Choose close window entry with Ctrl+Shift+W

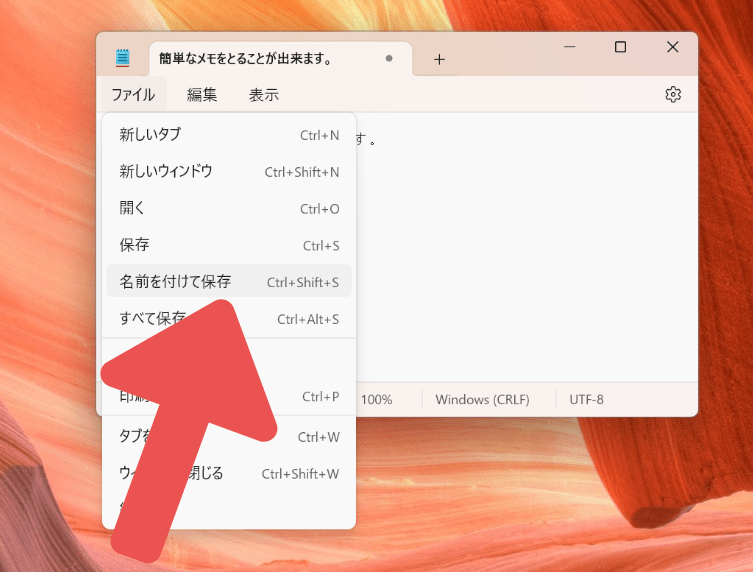229,474
